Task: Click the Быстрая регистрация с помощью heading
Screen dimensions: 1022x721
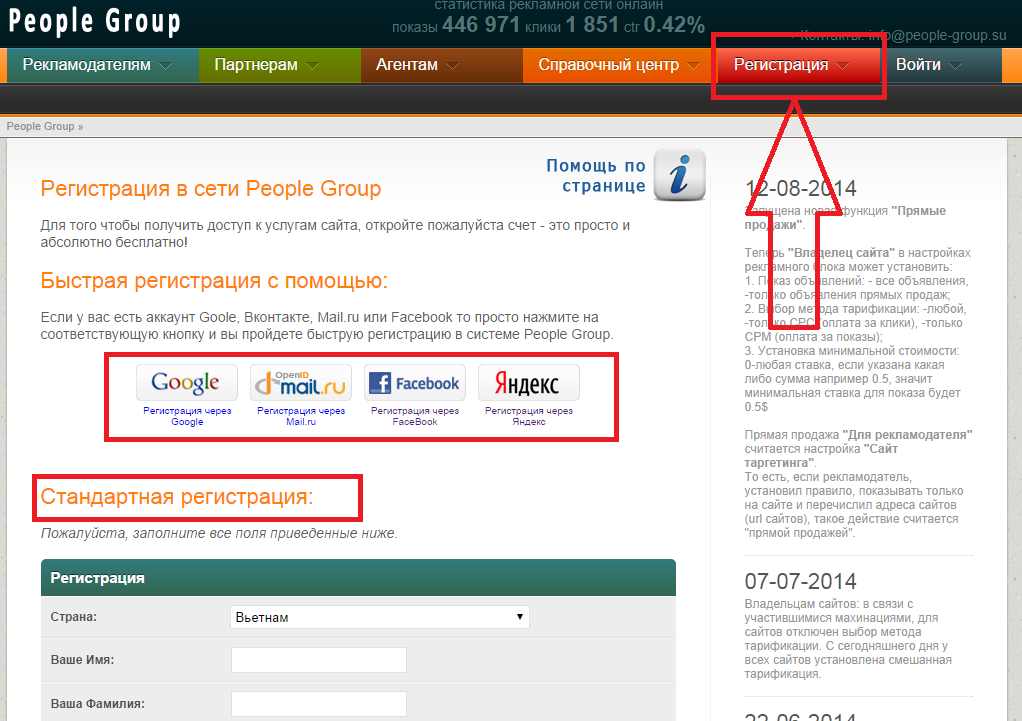Action: click(x=214, y=281)
